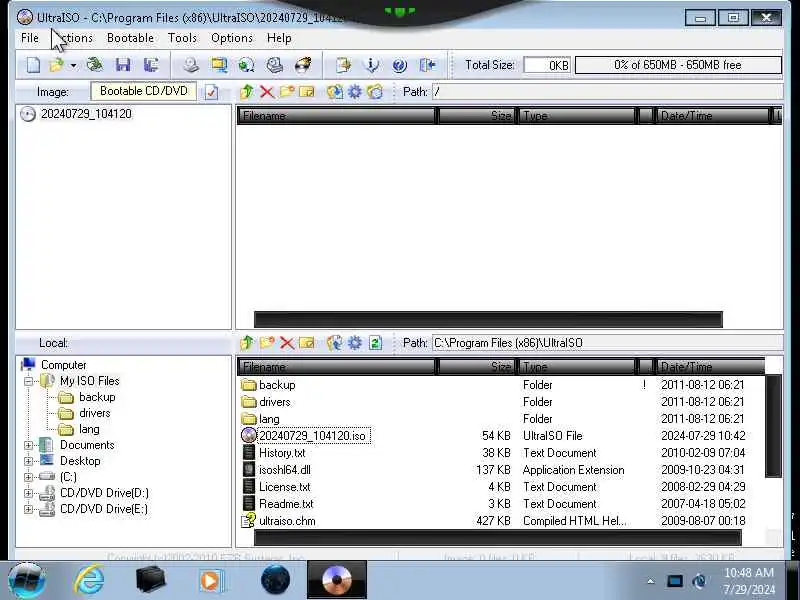Open the Tools menu

point(182,38)
